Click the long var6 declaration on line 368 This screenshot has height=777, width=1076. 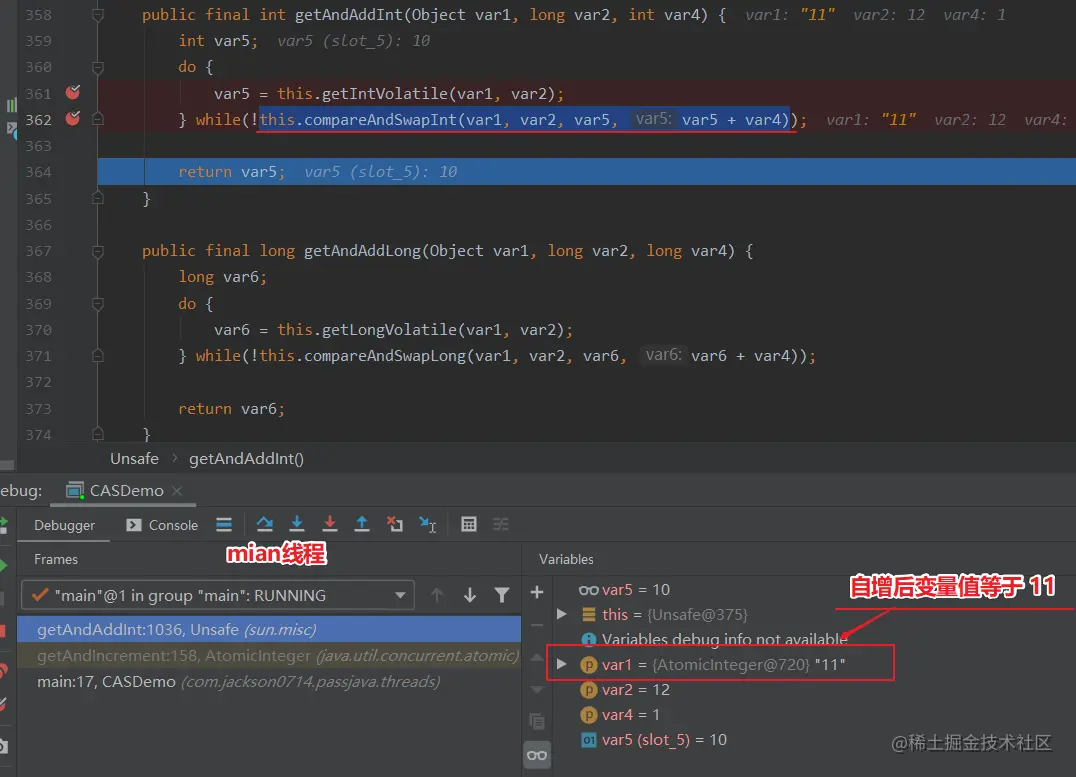click(222, 277)
